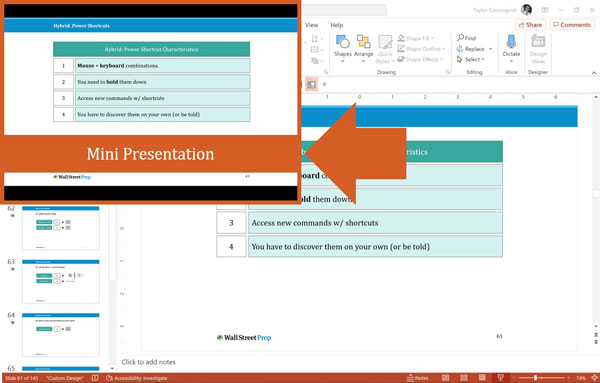This screenshot has width=600, height=383.
Task: Customize Quick Access Toolbar dropdown
Action: click(324, 85)
